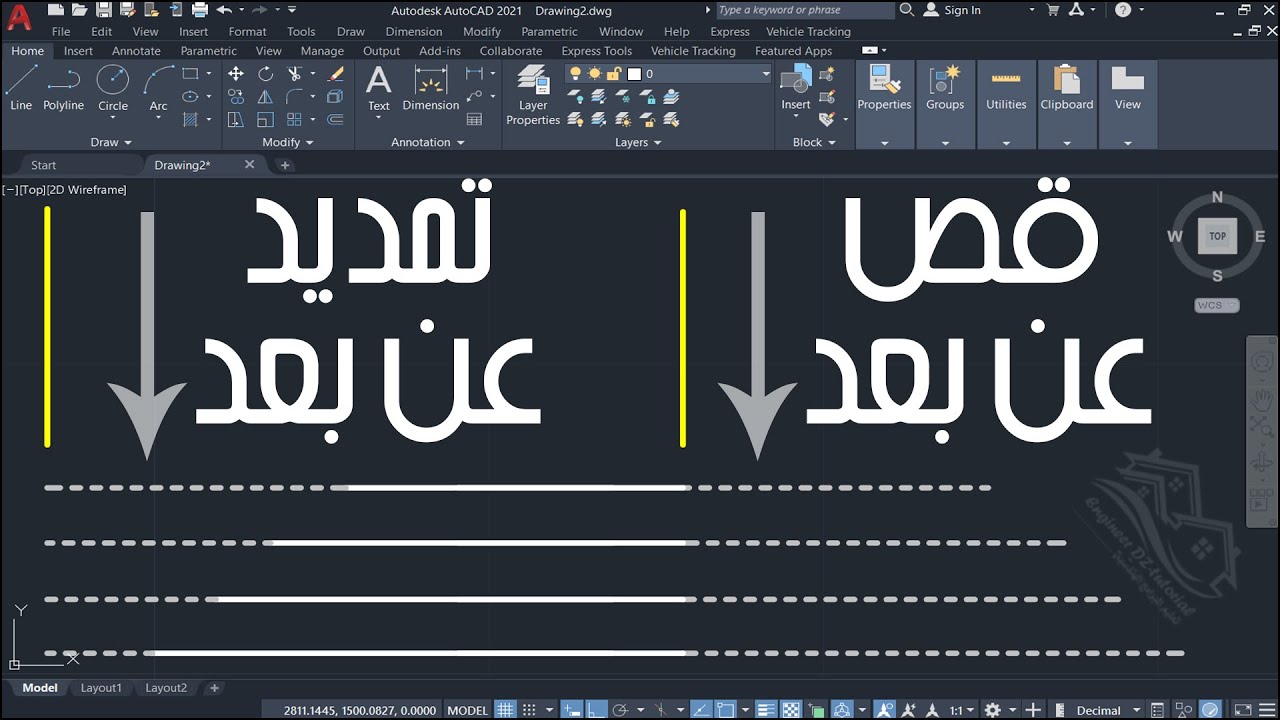Toggle the drawing grid display
Screen dimensions: 1280x720
click(x=506, y=710)
